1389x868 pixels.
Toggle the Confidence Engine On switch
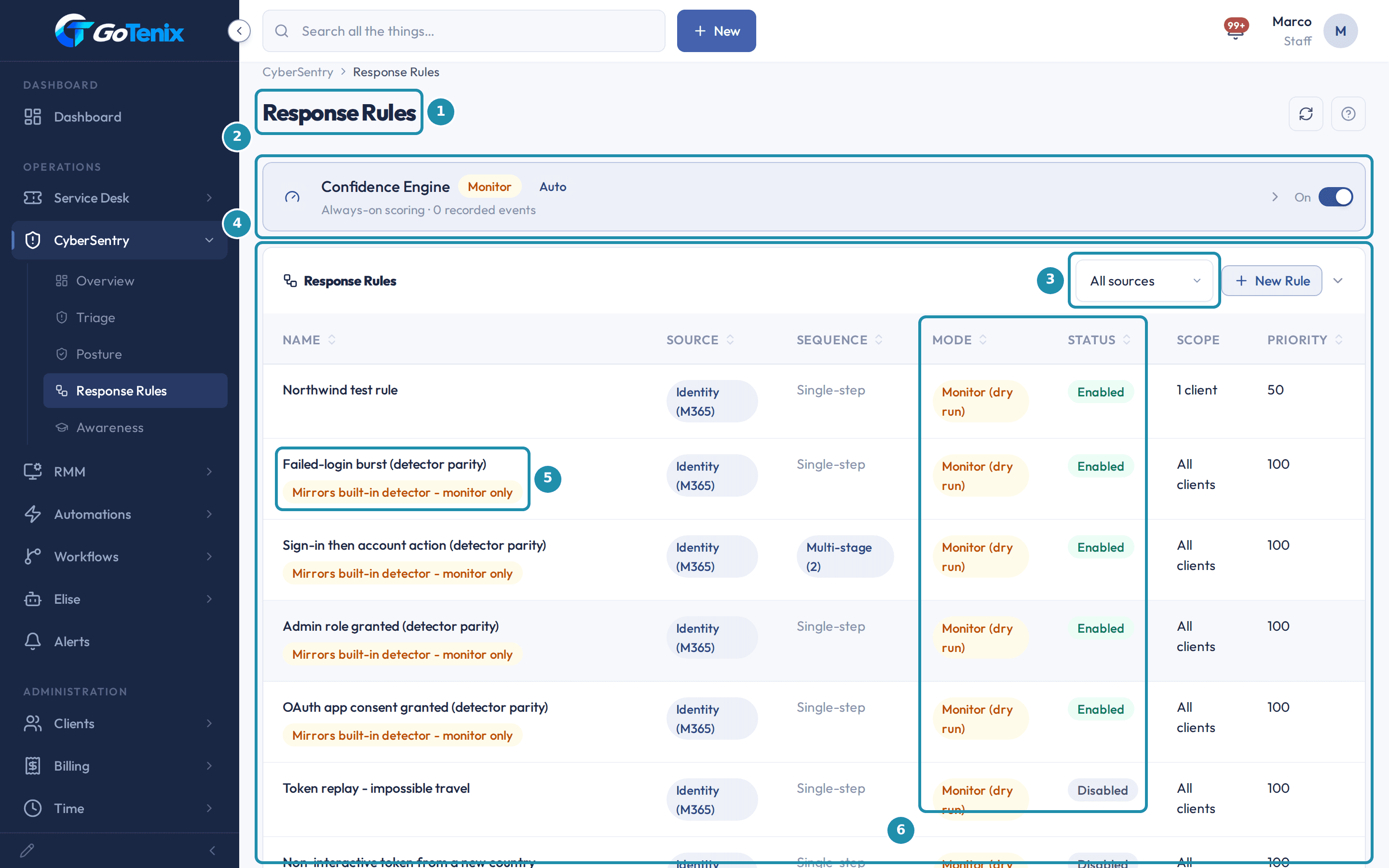coord(1335,197)
